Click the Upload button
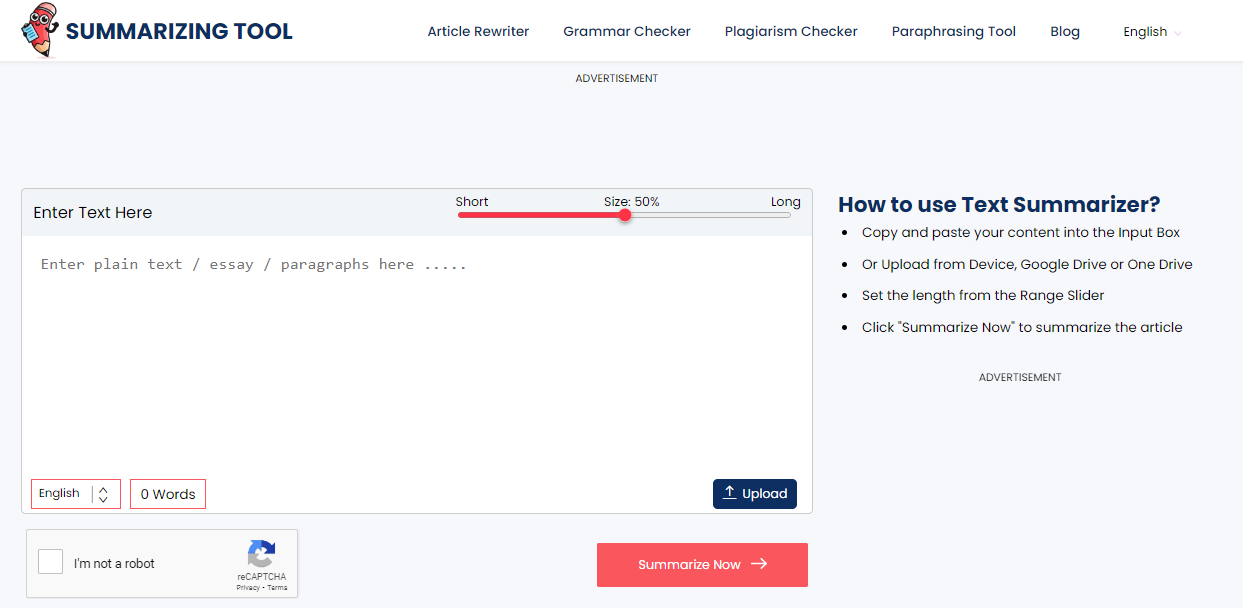Screen dimensions: 1243x608 coord(754,494)
